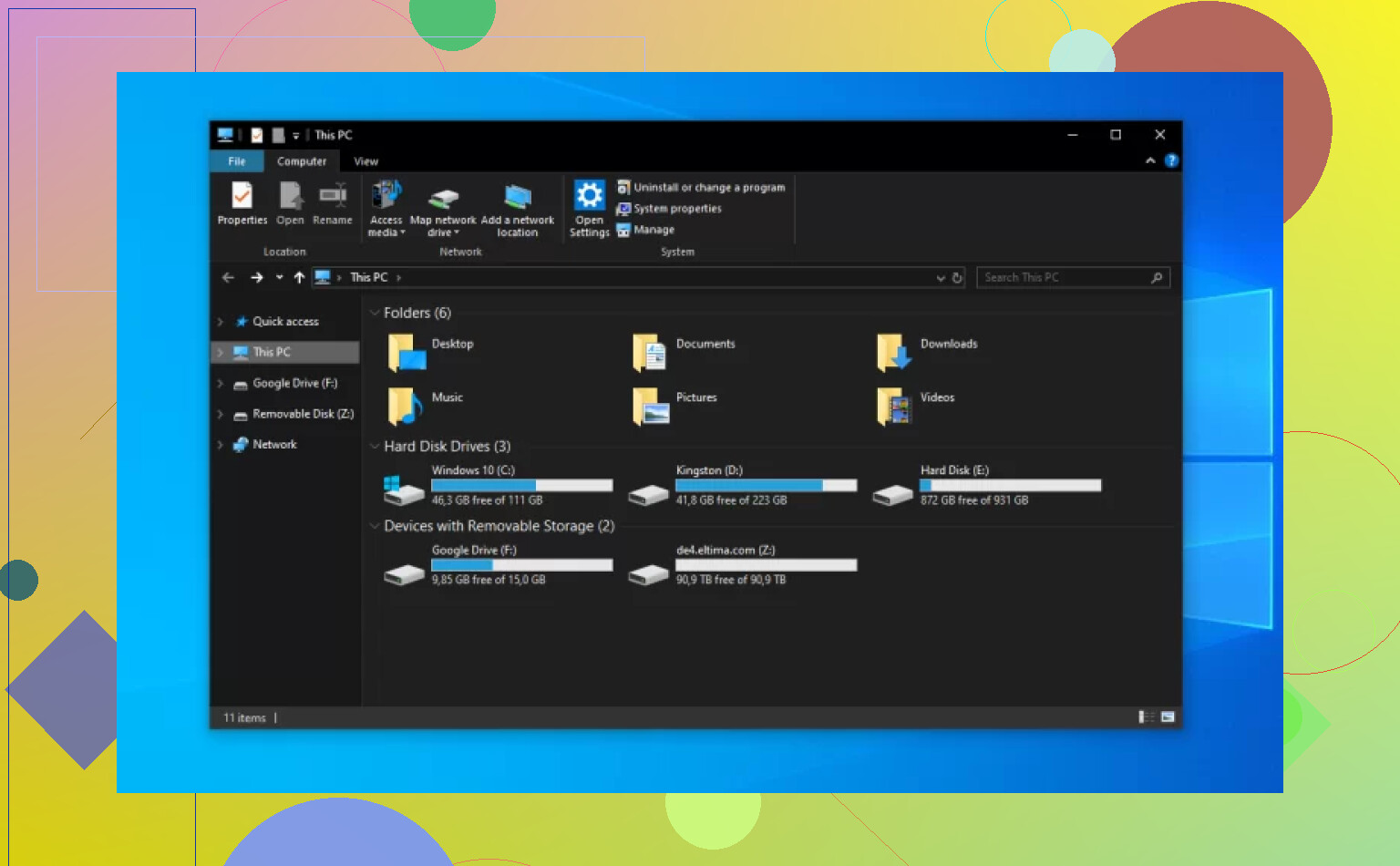Open System properties from the ribbon

[676, 209]
